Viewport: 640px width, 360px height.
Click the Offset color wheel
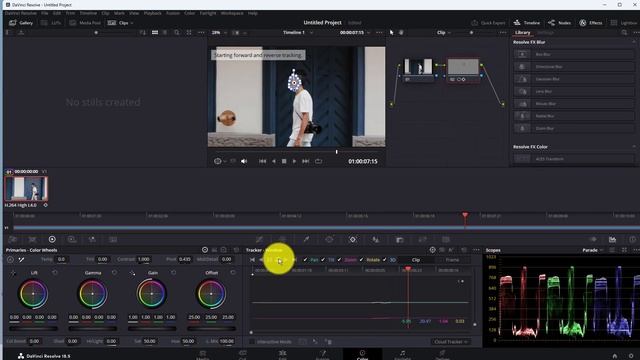[211, 293]
